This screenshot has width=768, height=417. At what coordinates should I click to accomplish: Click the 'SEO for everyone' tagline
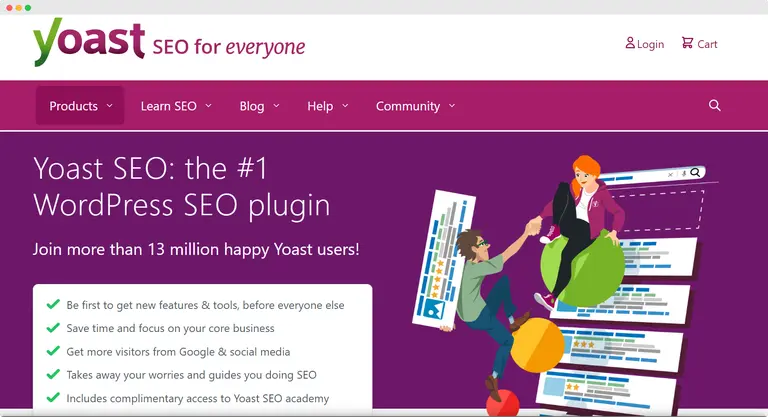[x=229, y=48]
